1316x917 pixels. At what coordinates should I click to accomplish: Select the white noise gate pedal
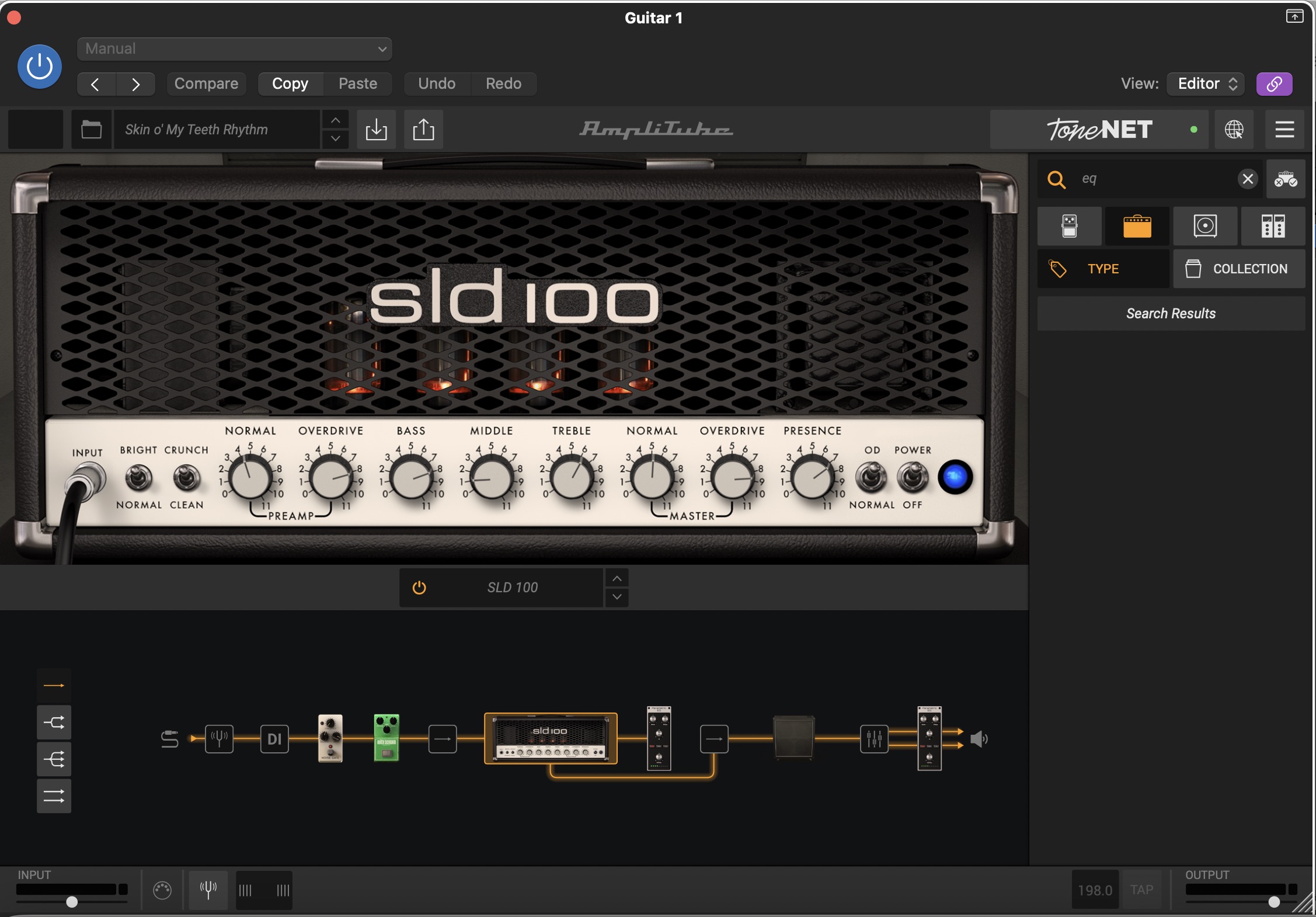[x=330, y=738]
